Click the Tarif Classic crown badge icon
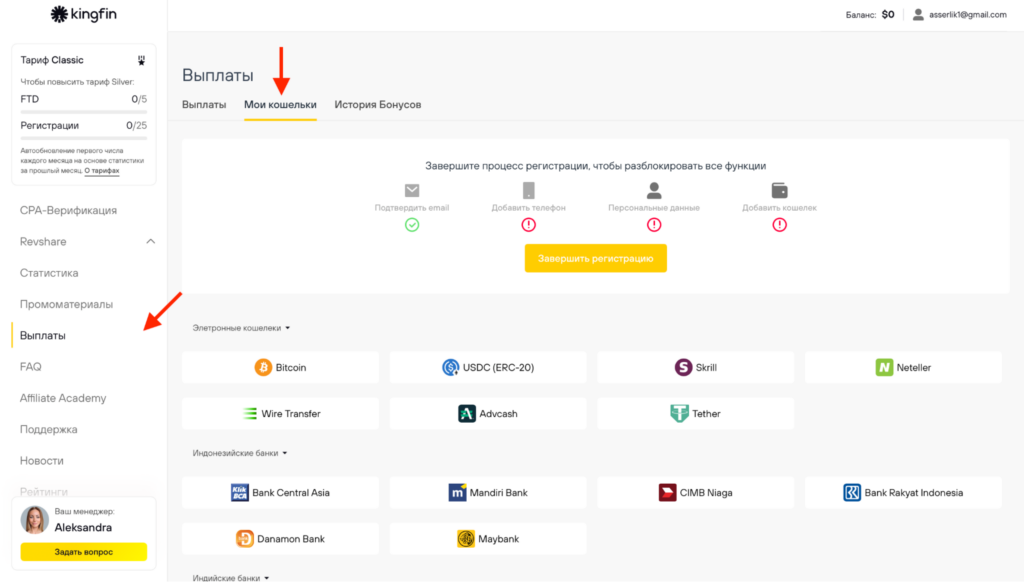Screen dimensions: 1024x582 click(x=141, y=60)
